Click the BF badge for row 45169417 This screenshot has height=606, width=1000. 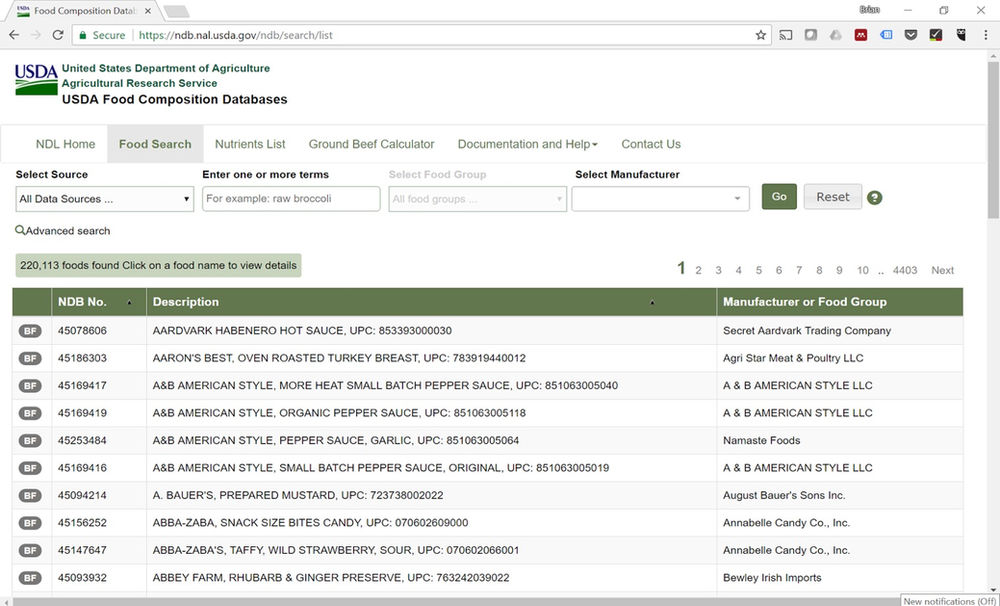click(x=30, y=386)
